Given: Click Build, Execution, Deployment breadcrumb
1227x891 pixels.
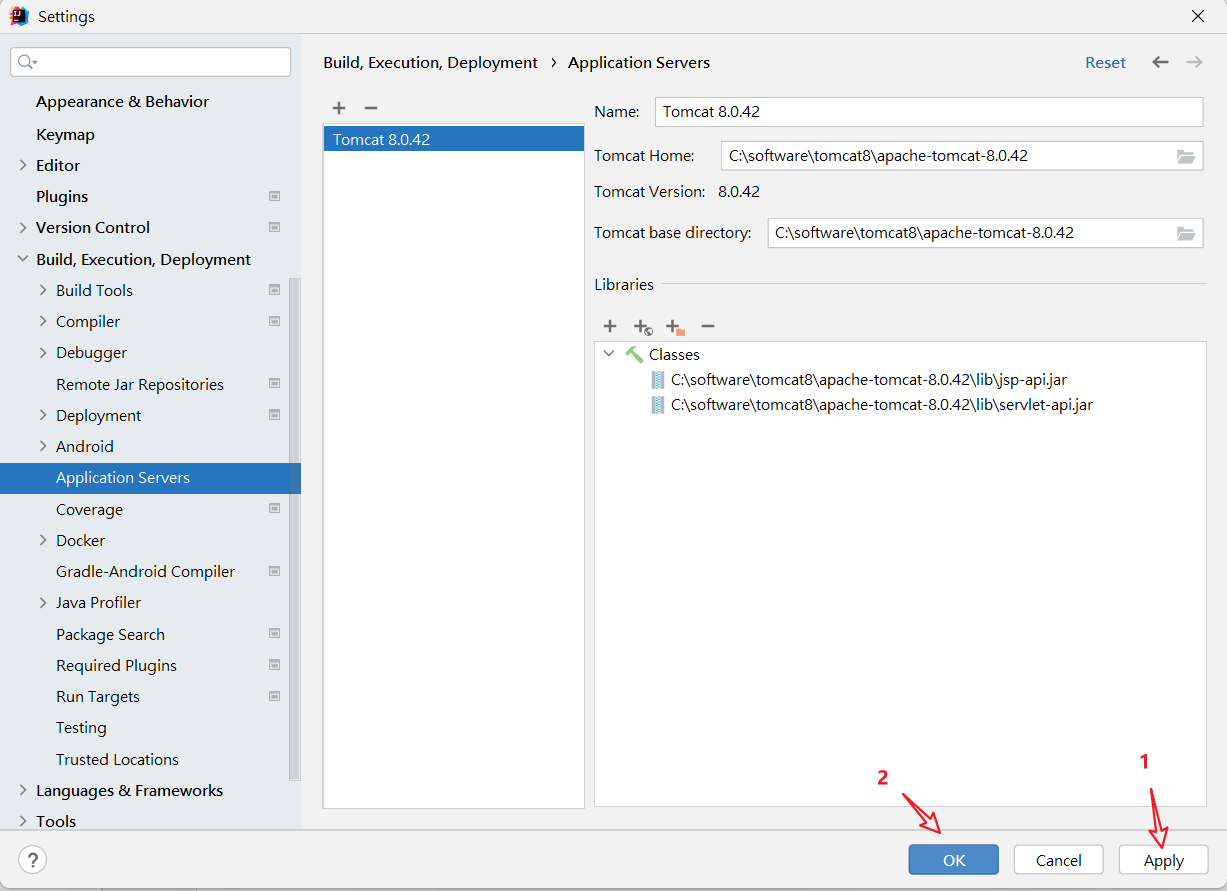Looking at the screenshot, I should point(430,62).
